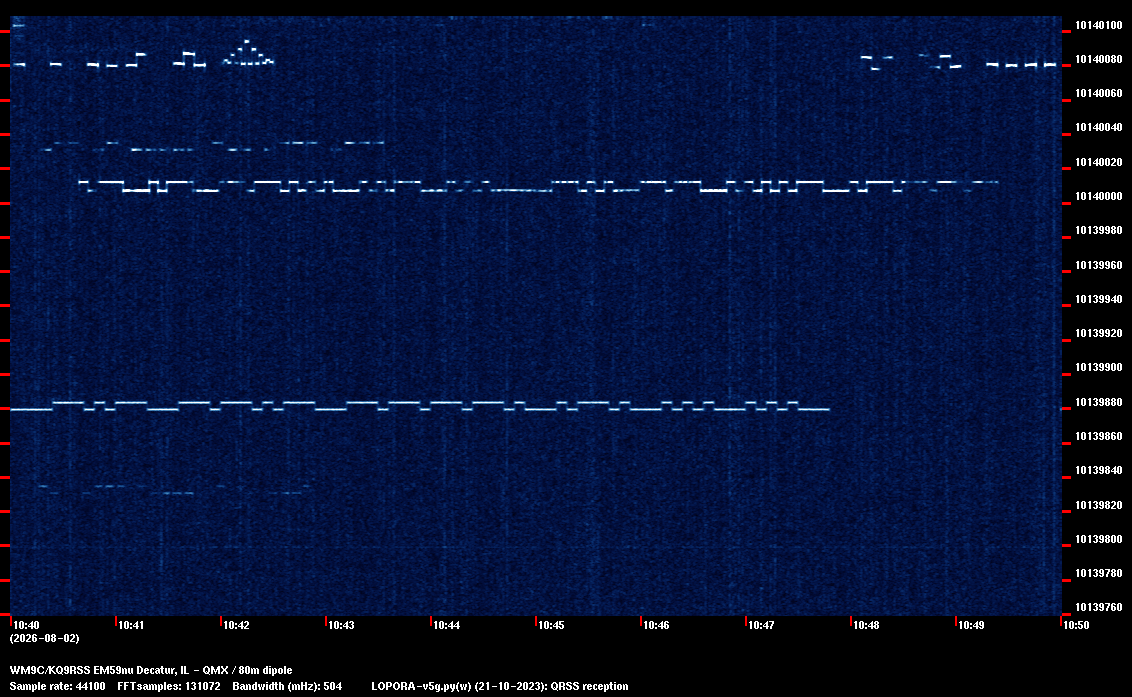Click the 10:43 time axis label
Image resolution: width=1132 pixels, height=697 pixels.
[x=341, y=625]
